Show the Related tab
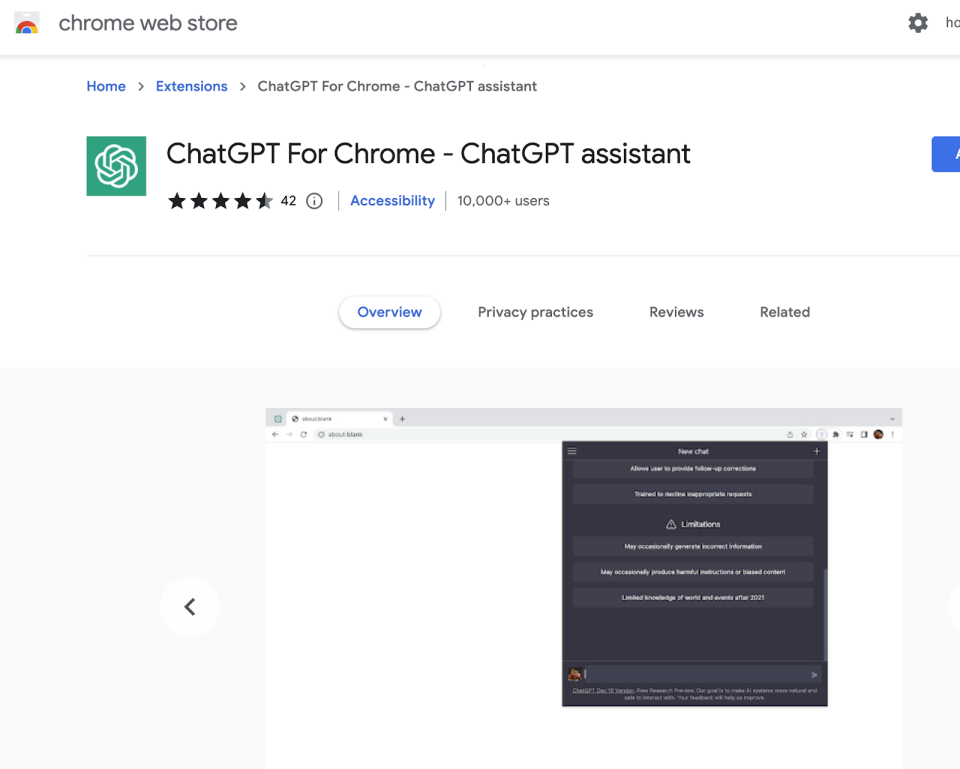960x769 pixels. click(784, 312)
